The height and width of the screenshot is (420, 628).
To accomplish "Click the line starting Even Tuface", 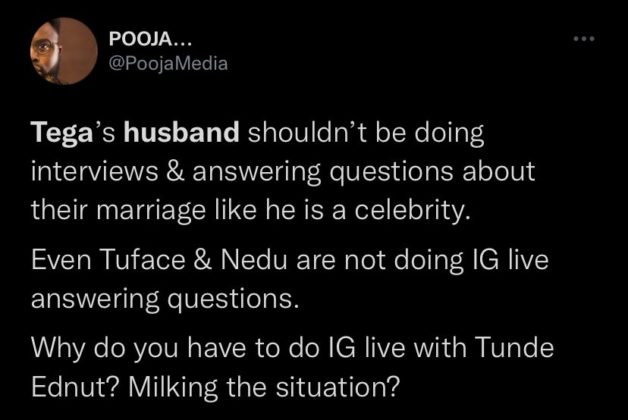I will tap(290, 259).
